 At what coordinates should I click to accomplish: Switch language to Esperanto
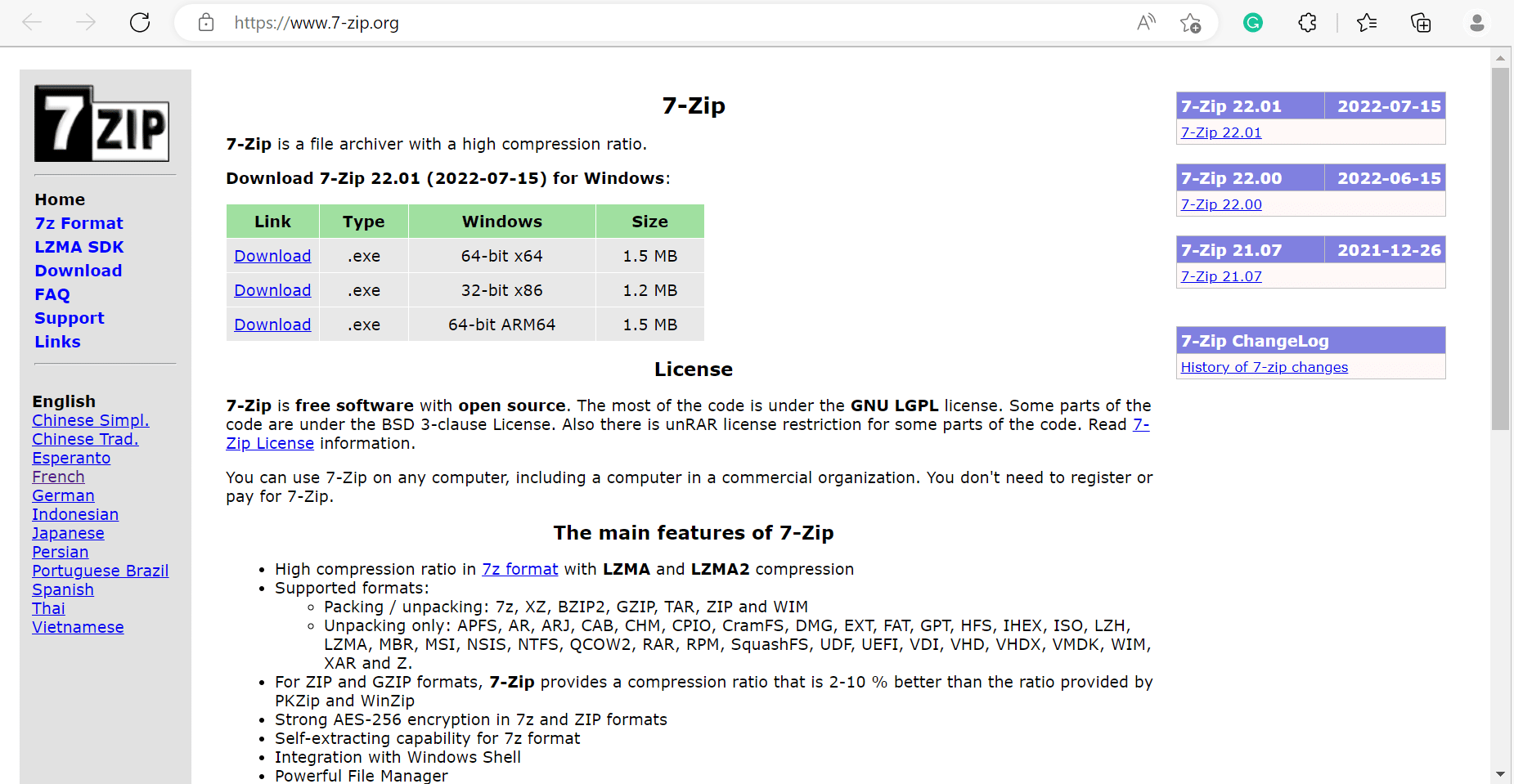pyautogui.click(x=71, y=458)
